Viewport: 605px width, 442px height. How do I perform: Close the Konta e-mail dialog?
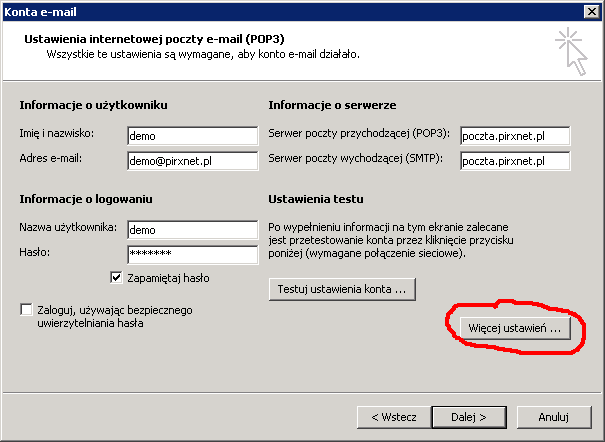click(591, 11)
